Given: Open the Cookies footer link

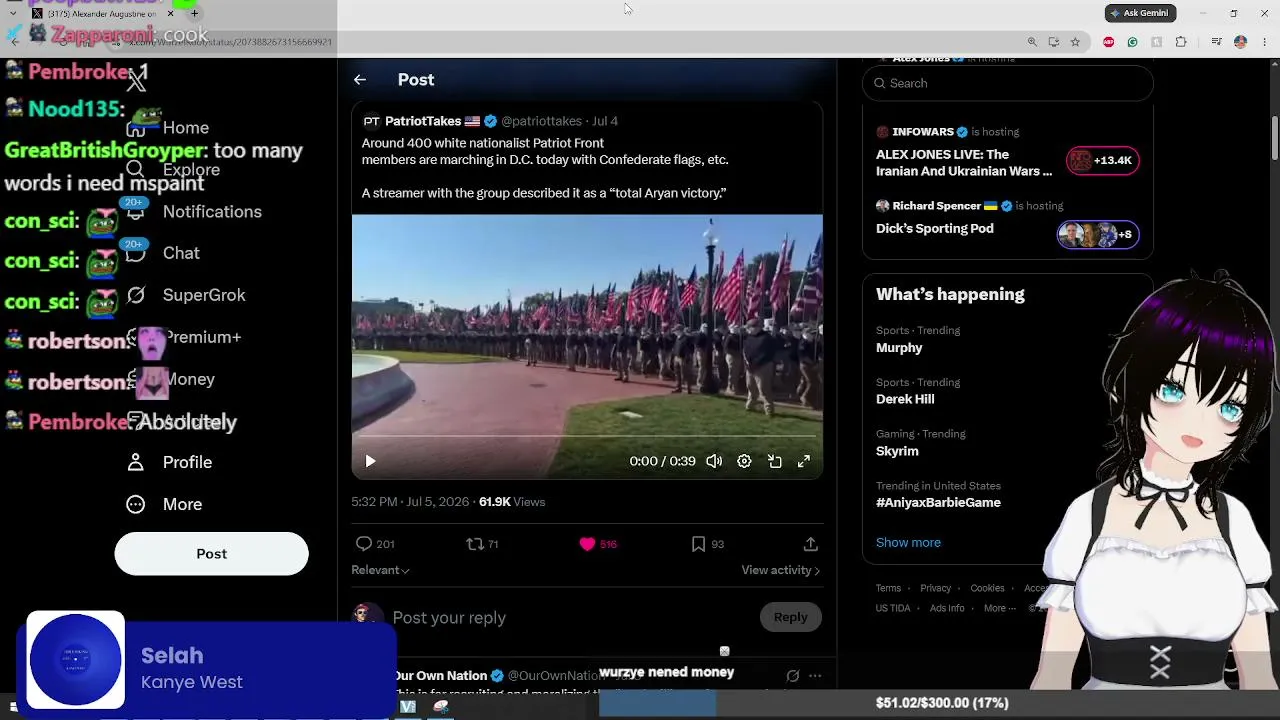Looking at the screenshot, I should point(987,588).
